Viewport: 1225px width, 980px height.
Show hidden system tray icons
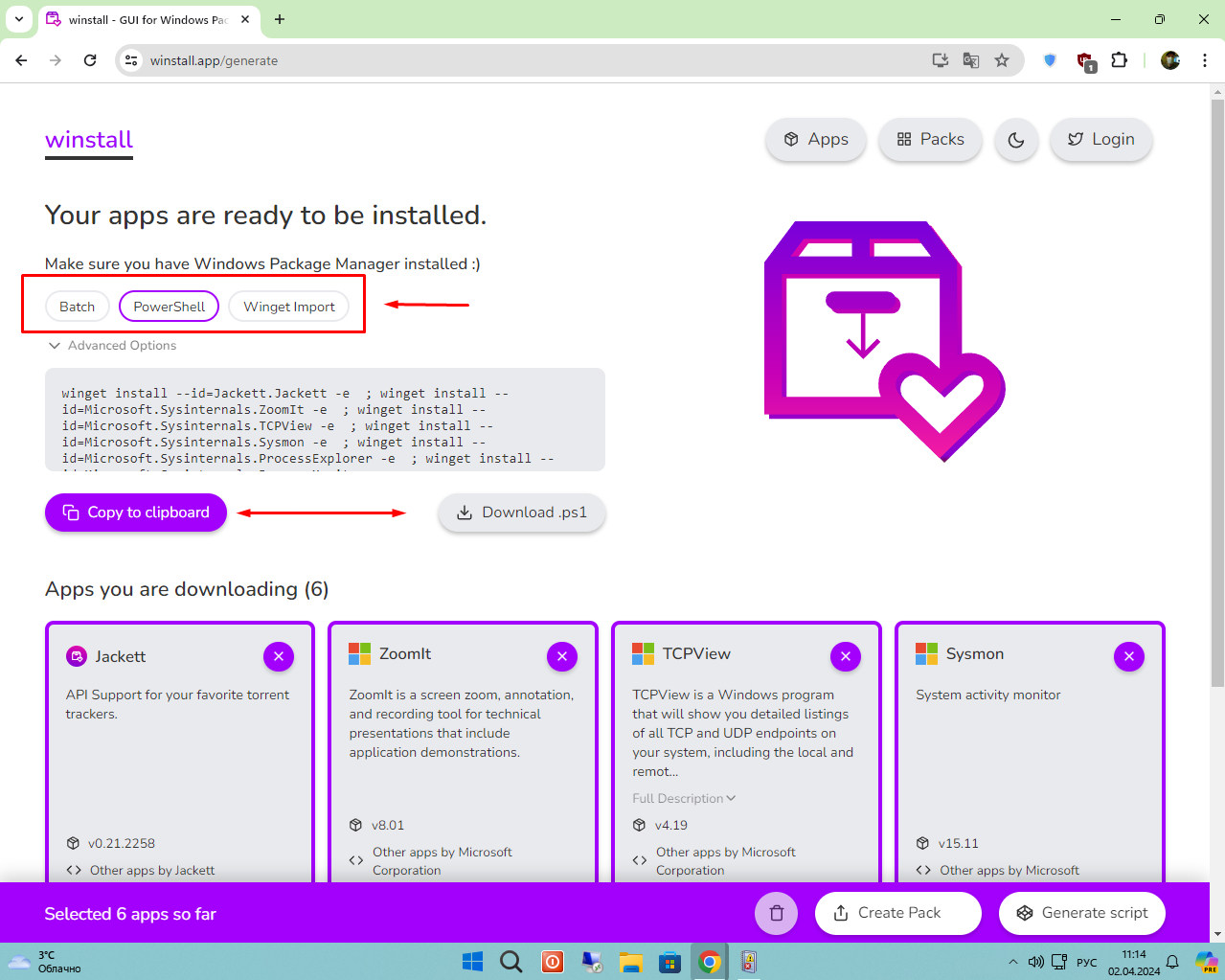pyautogui.click(x=1013, y=962)
